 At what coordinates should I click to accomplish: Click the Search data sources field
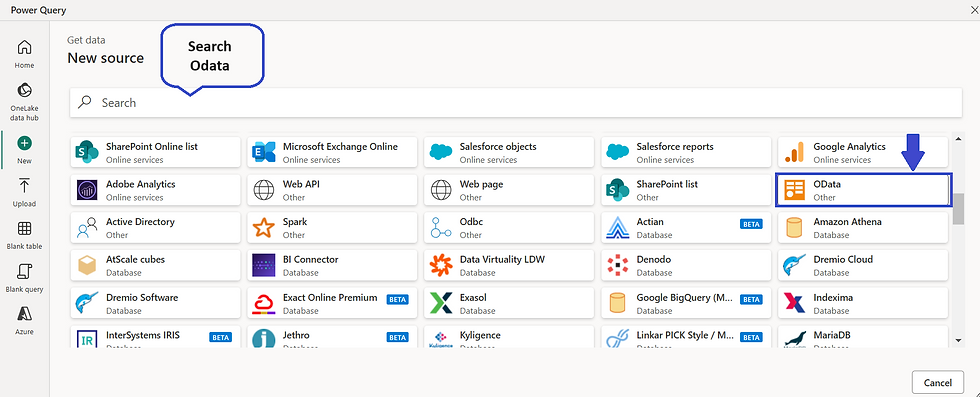[x=516, y=102]
